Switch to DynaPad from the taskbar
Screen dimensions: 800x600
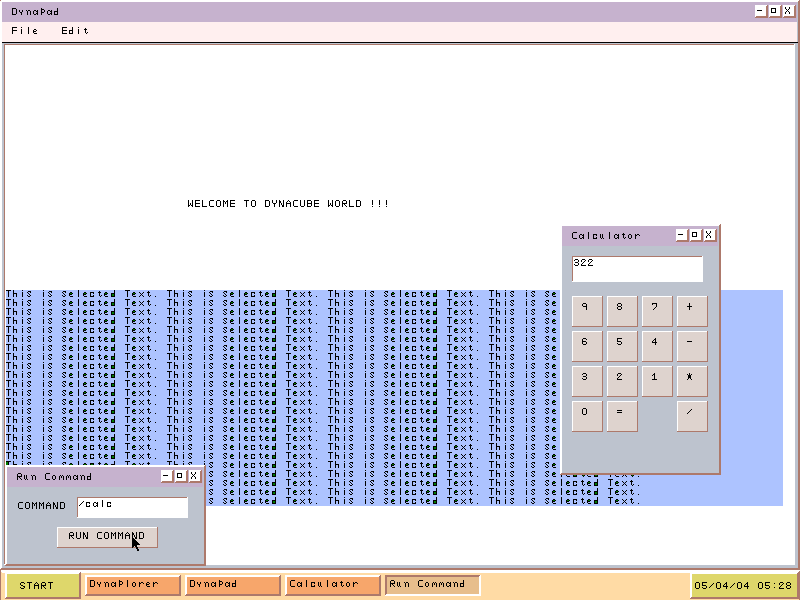(x=233, y=585)
